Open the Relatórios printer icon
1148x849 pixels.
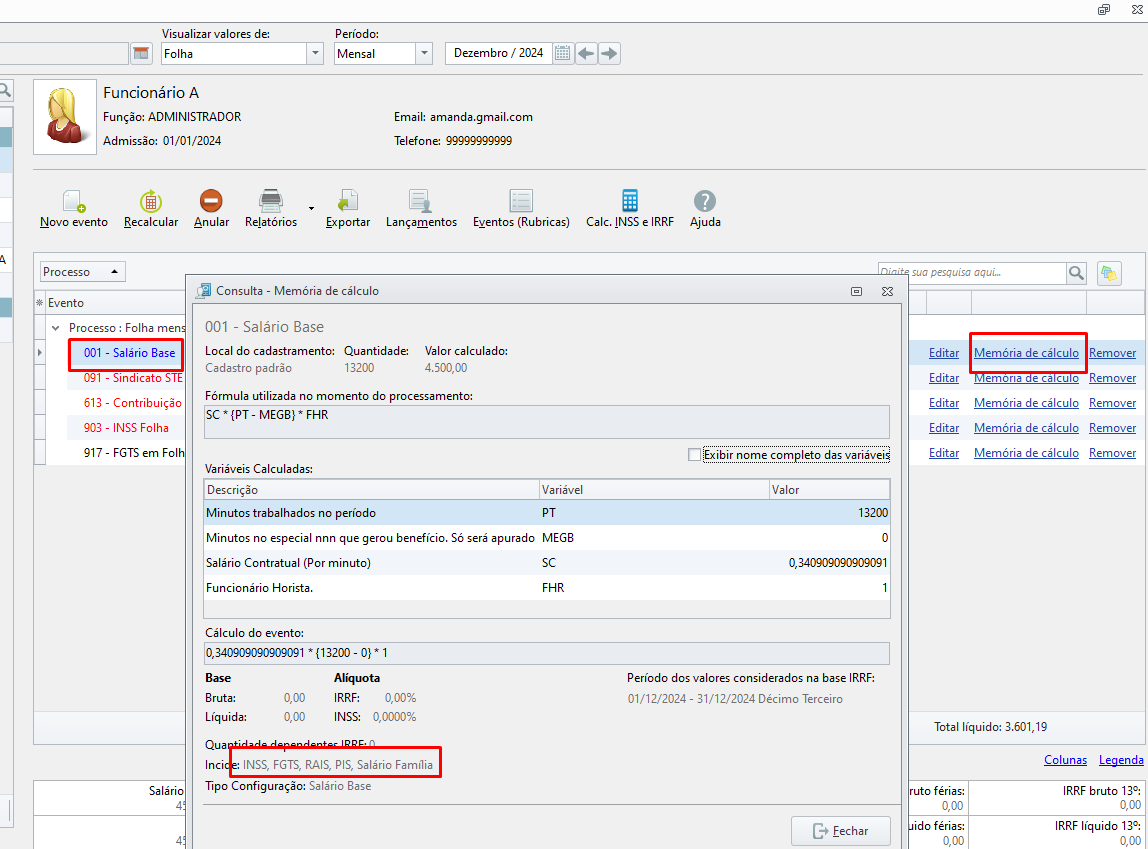[271, 201]
